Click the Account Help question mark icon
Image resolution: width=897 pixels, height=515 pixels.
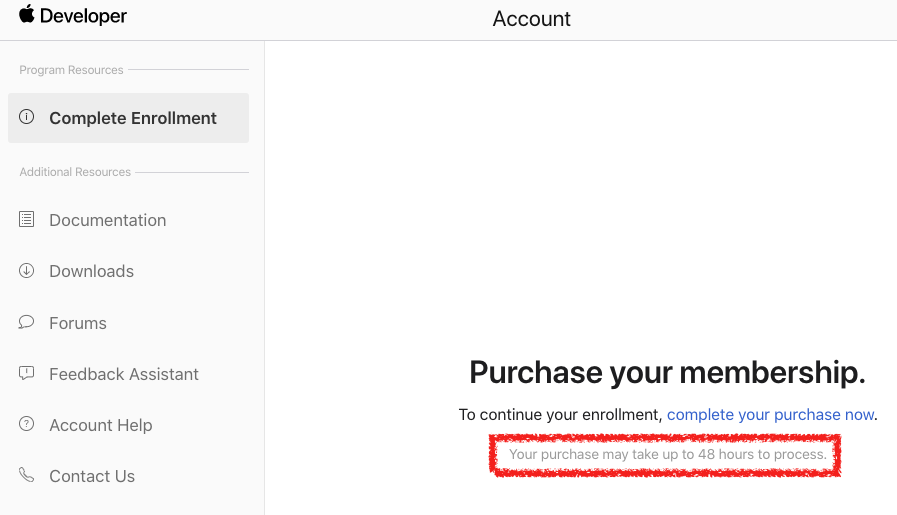26,424
